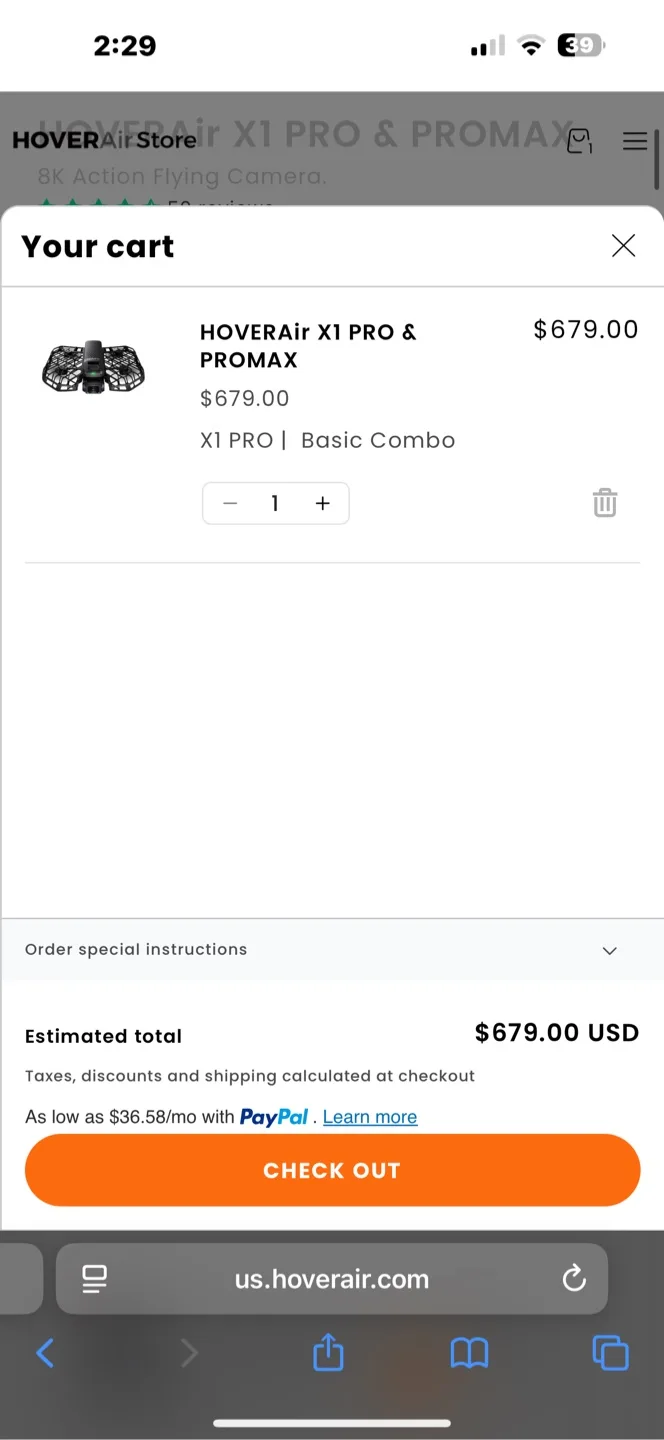
Task: Click the CHECK OUT button
Action: pos(332,1170)
